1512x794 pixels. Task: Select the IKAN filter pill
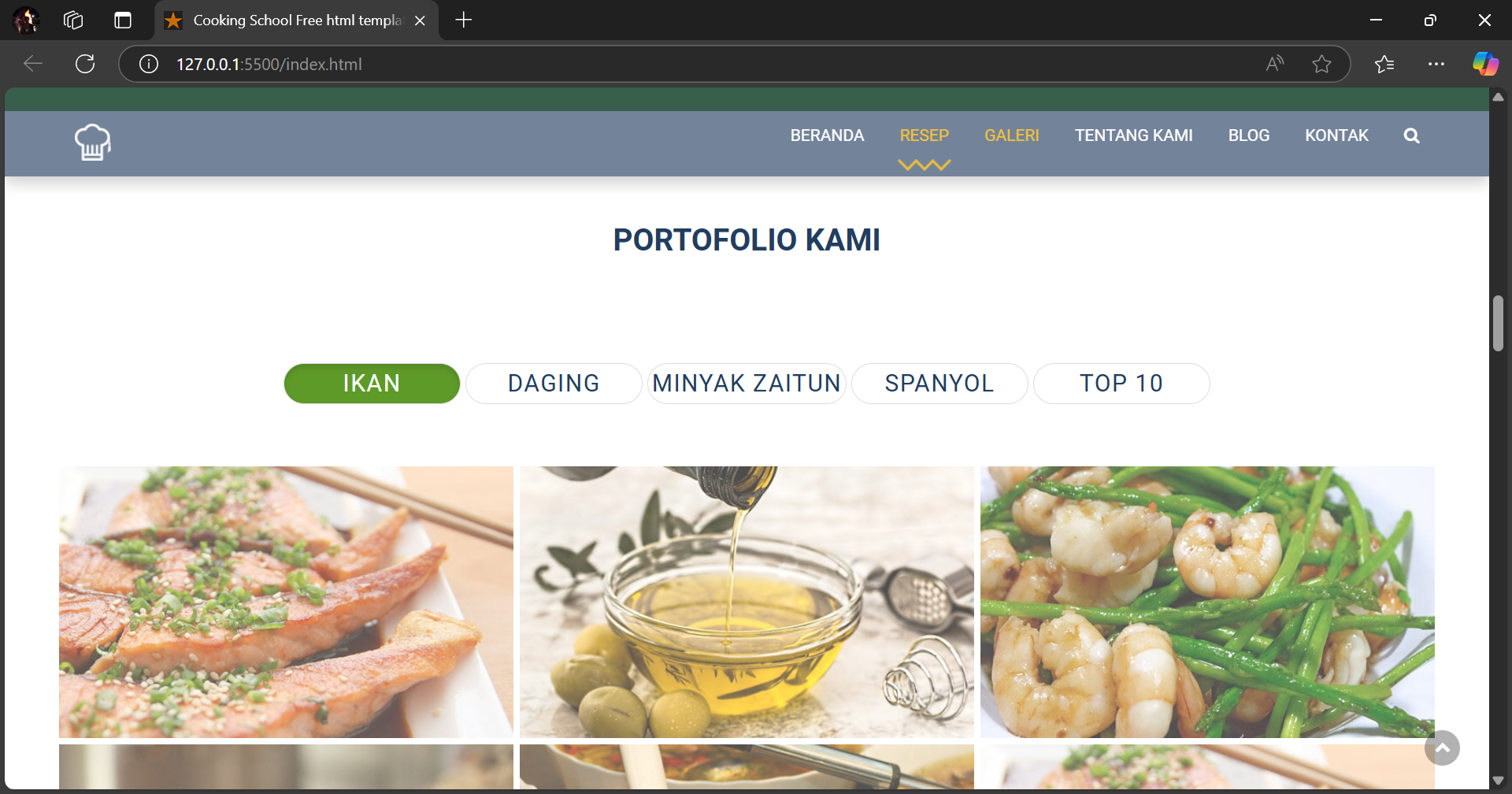372,384
